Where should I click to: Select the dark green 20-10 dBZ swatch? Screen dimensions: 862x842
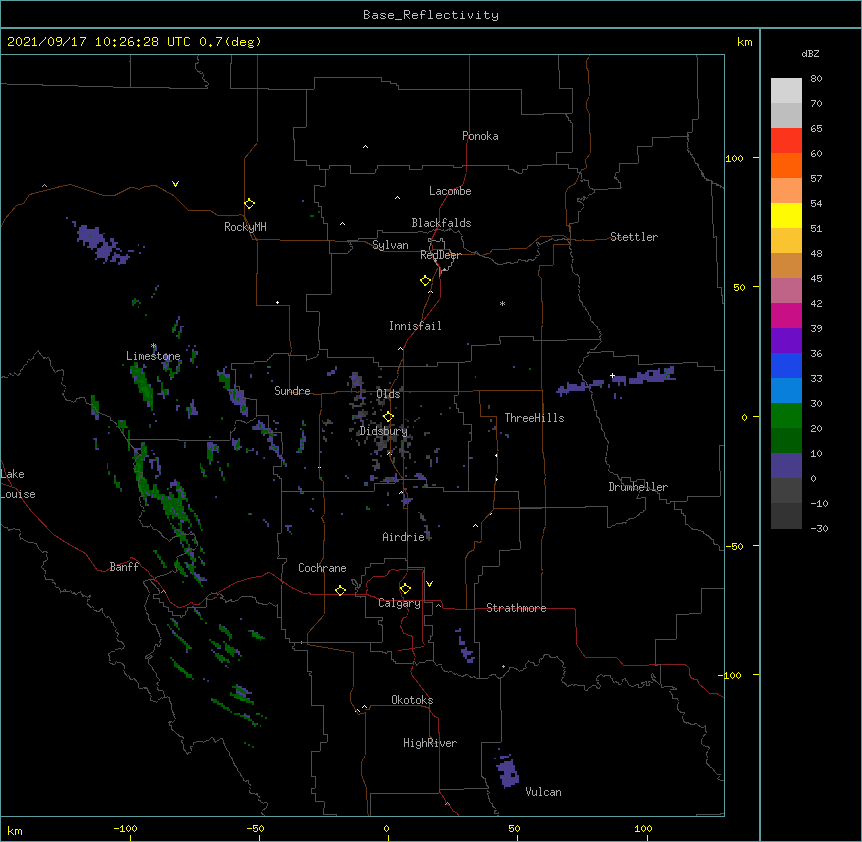pyautogui.click(x=786, y=441)
